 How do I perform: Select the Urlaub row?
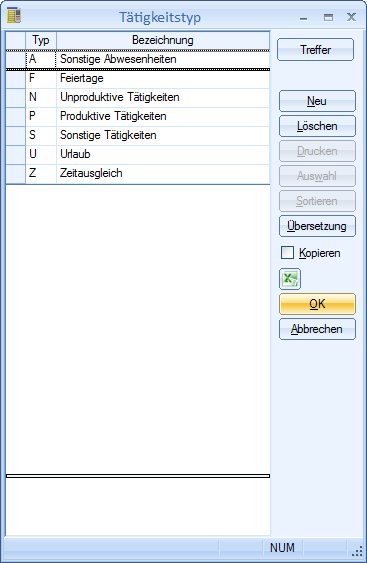(138, 154)
